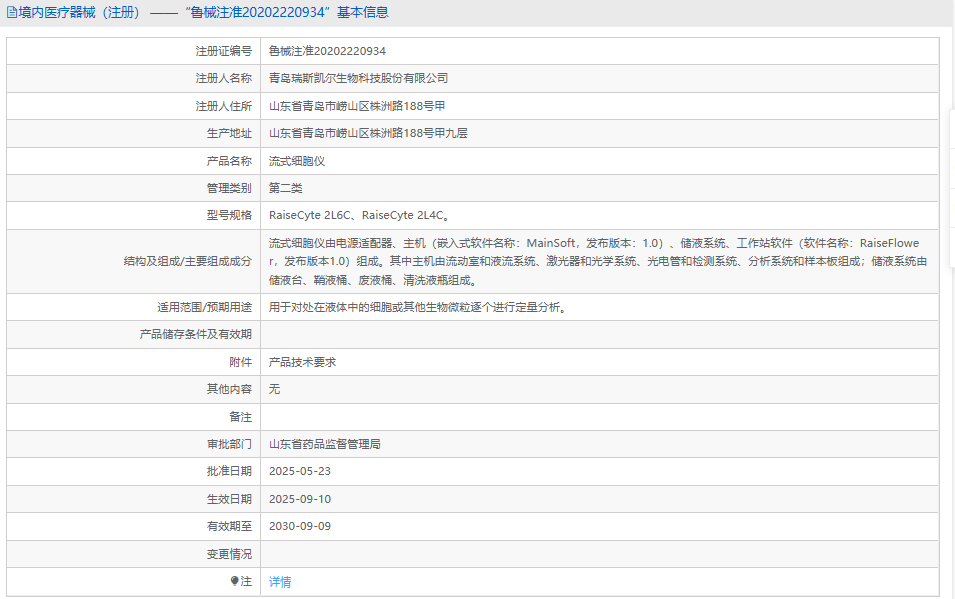955x599 pixels.
Task: Click the 适用范围/预期用途 label
Action: [204, 307]
